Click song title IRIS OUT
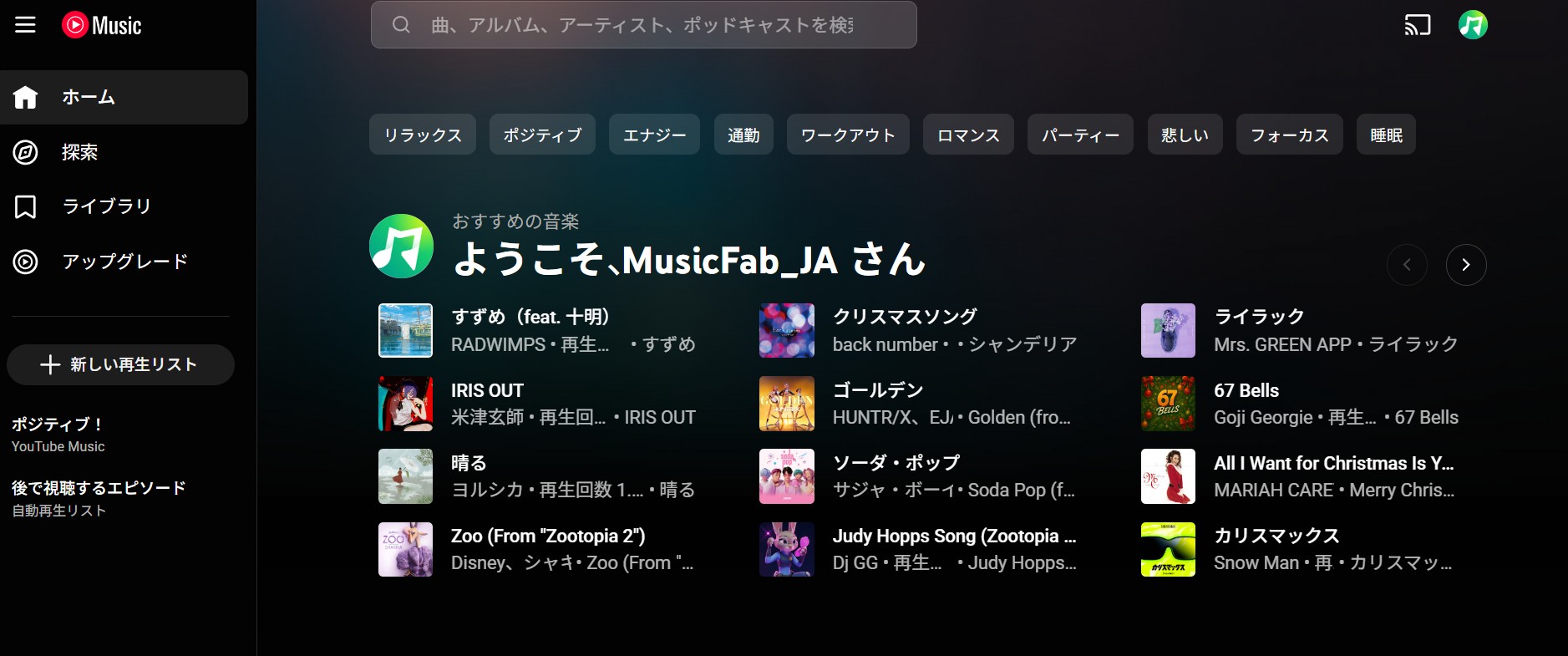1568x656 pixels. pos(487,390)
